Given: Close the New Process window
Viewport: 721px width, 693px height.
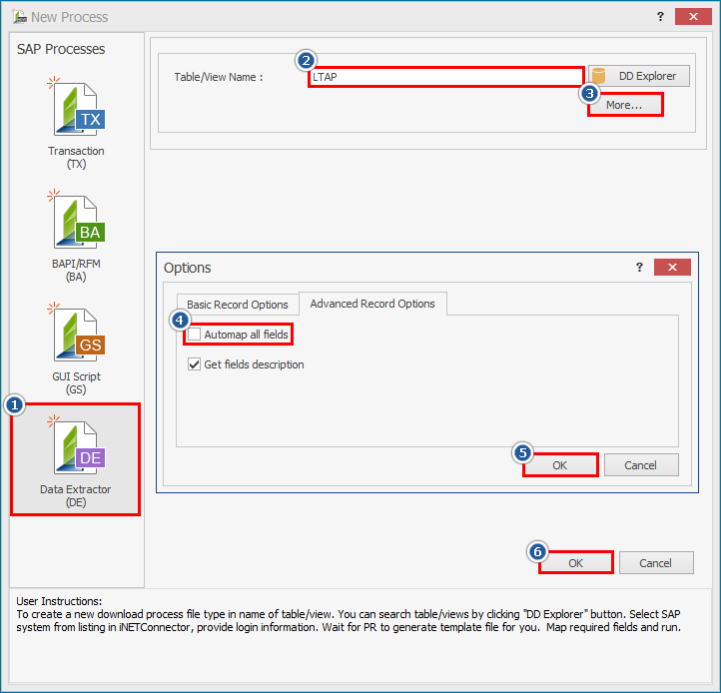Looking at the screenshot, I should pos(693,17).
